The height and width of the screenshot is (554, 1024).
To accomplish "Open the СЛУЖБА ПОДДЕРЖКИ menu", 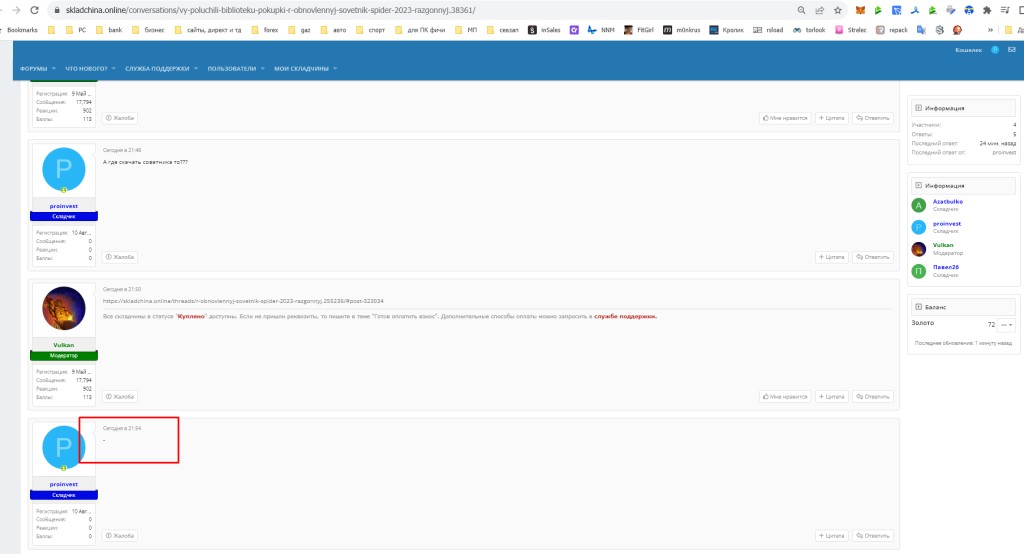I will pyautogui.click(x=157, y=69).
